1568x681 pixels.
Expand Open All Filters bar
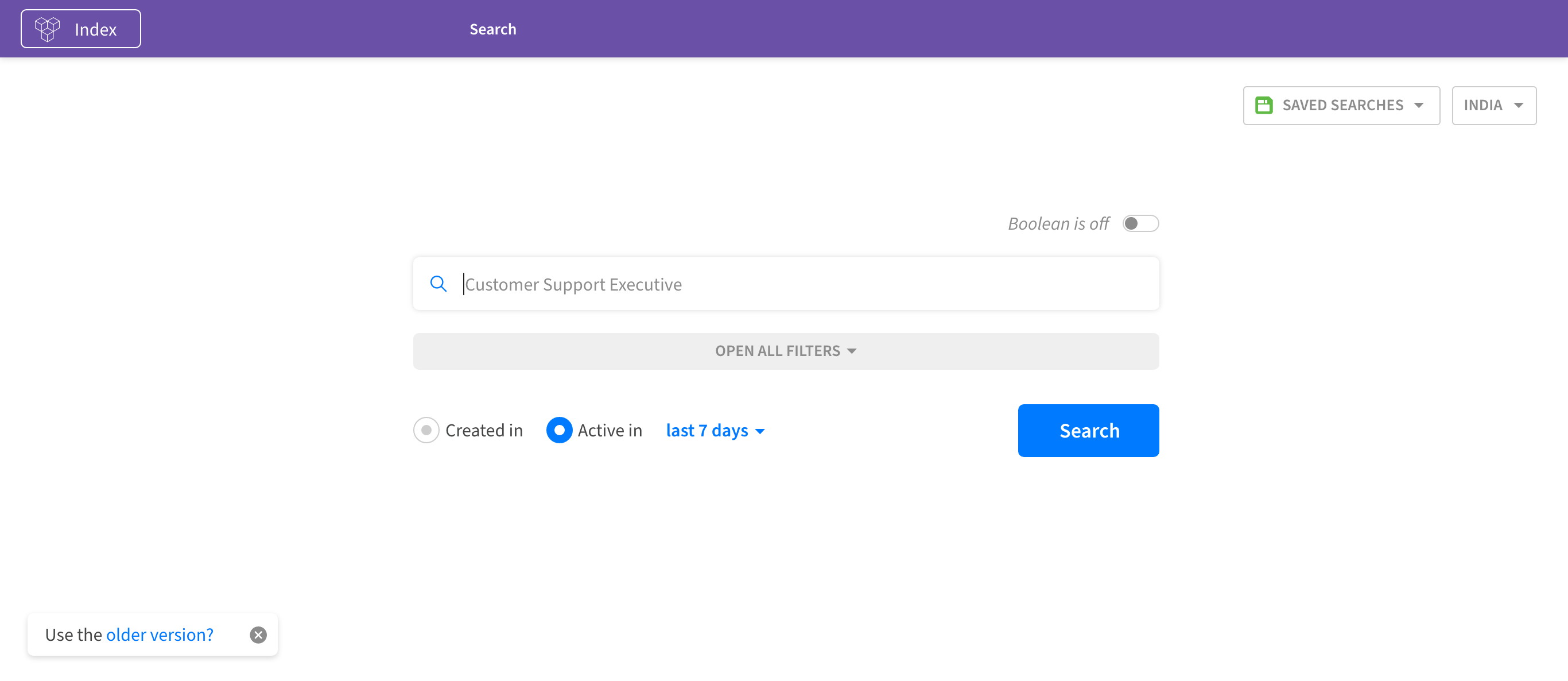tap(786, 351)
